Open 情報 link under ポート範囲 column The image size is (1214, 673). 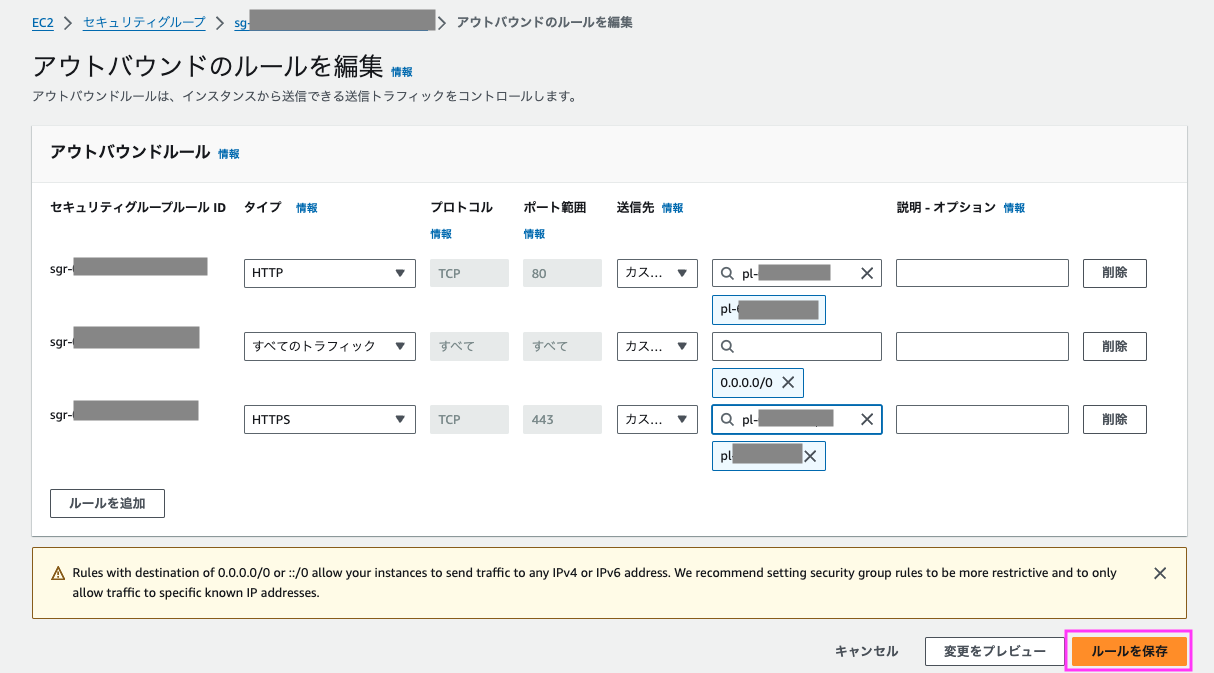[x=534, y=234]
